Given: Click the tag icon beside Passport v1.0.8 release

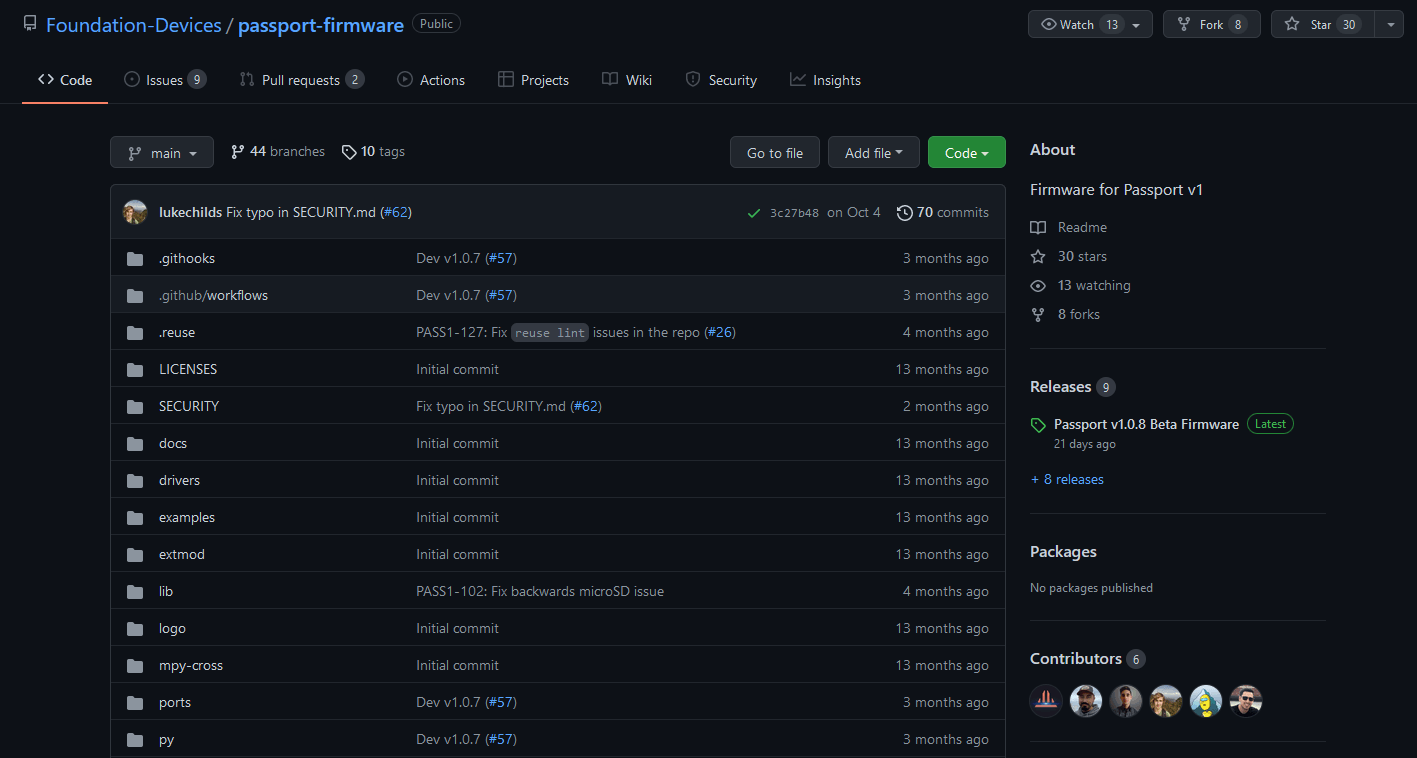Looking at the screenshot, I should click(1038, 425).
